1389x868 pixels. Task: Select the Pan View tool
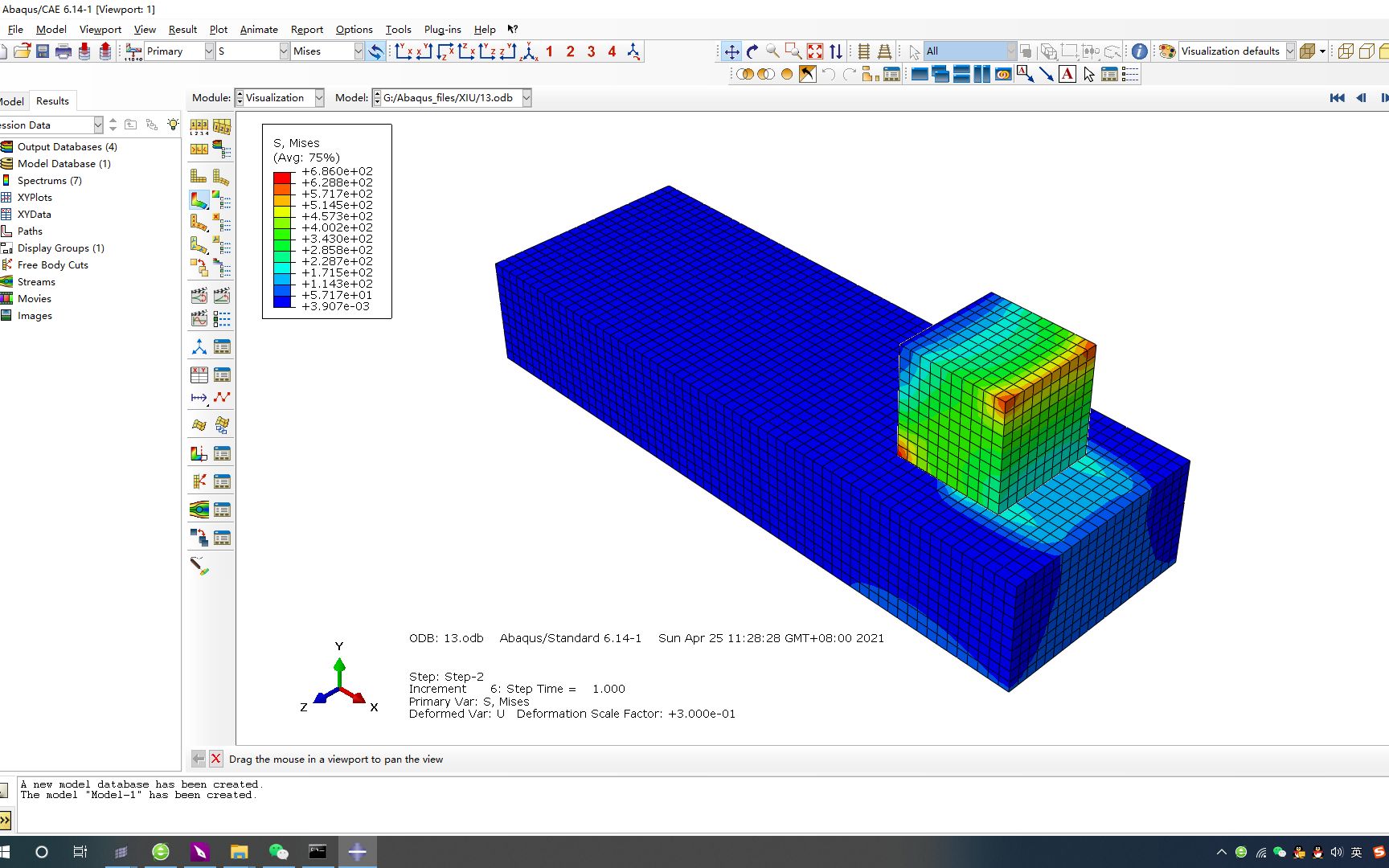731,51
